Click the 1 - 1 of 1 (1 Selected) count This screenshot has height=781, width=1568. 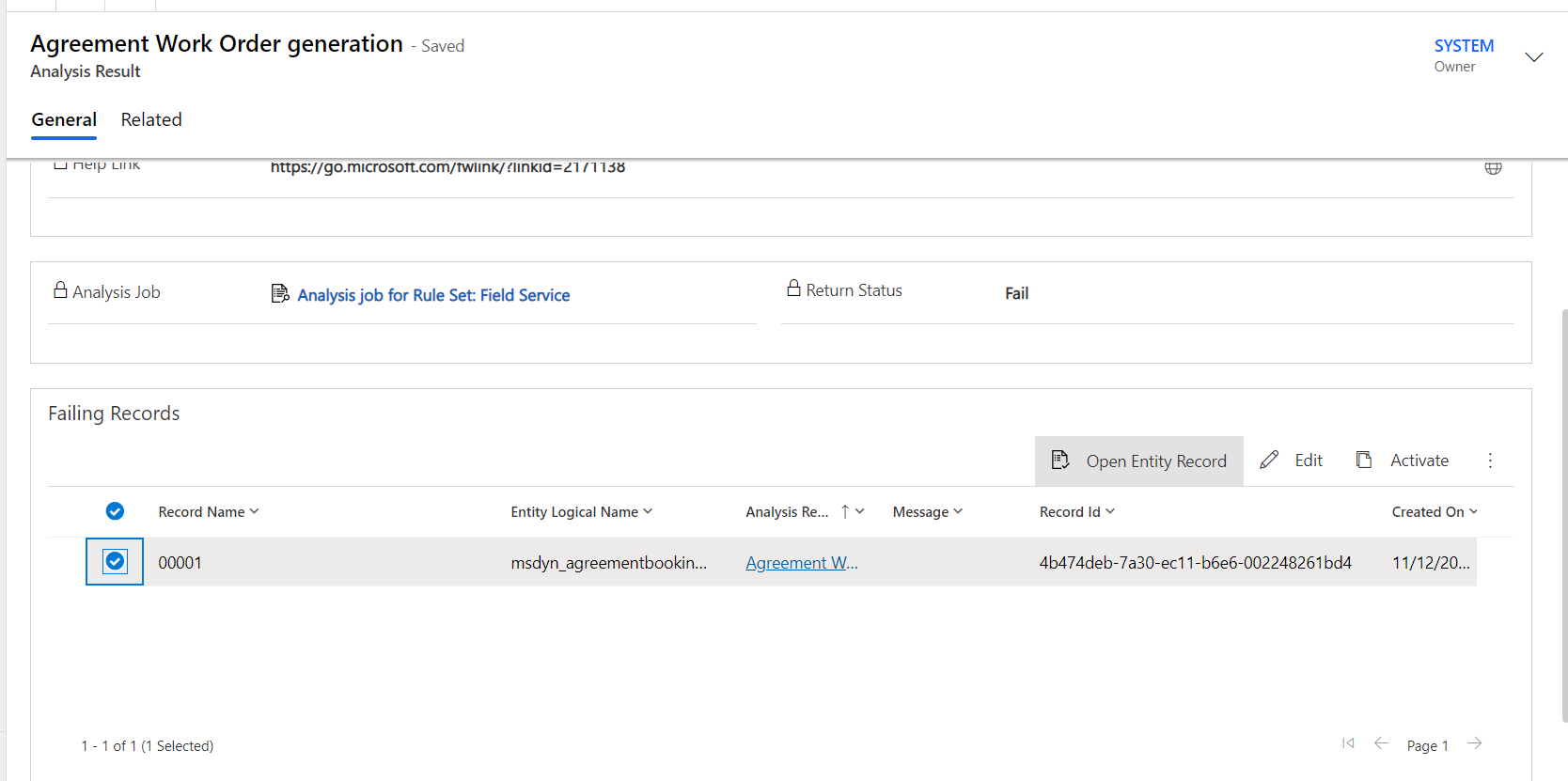tap(147, 745)
